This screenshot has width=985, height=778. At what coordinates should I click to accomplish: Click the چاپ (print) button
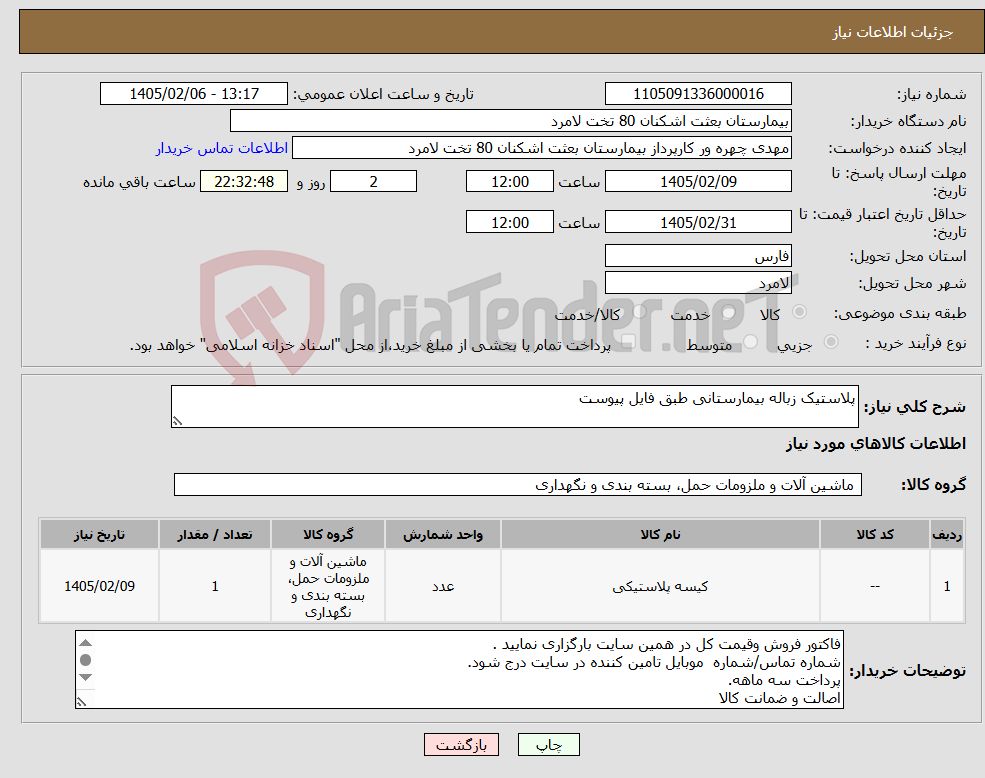pyautogui.click(x=548, y=745)
